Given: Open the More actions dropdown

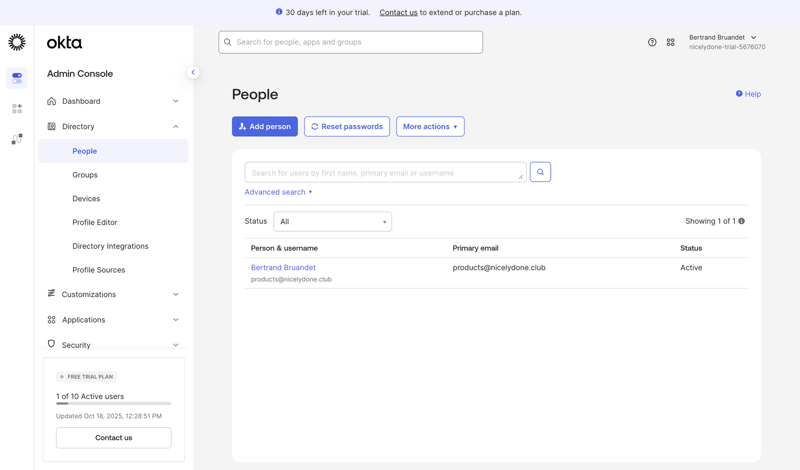Looking at the screenshot, I should pos(430,127).
